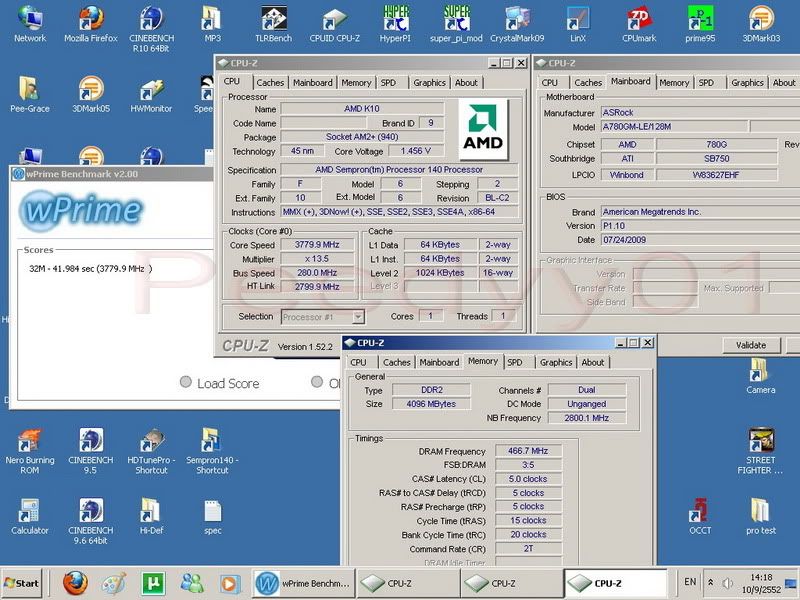The height and width of the screenshot is (600, 800).
Task: Open Hi-Def folder icon
Action: coord(152,516)
